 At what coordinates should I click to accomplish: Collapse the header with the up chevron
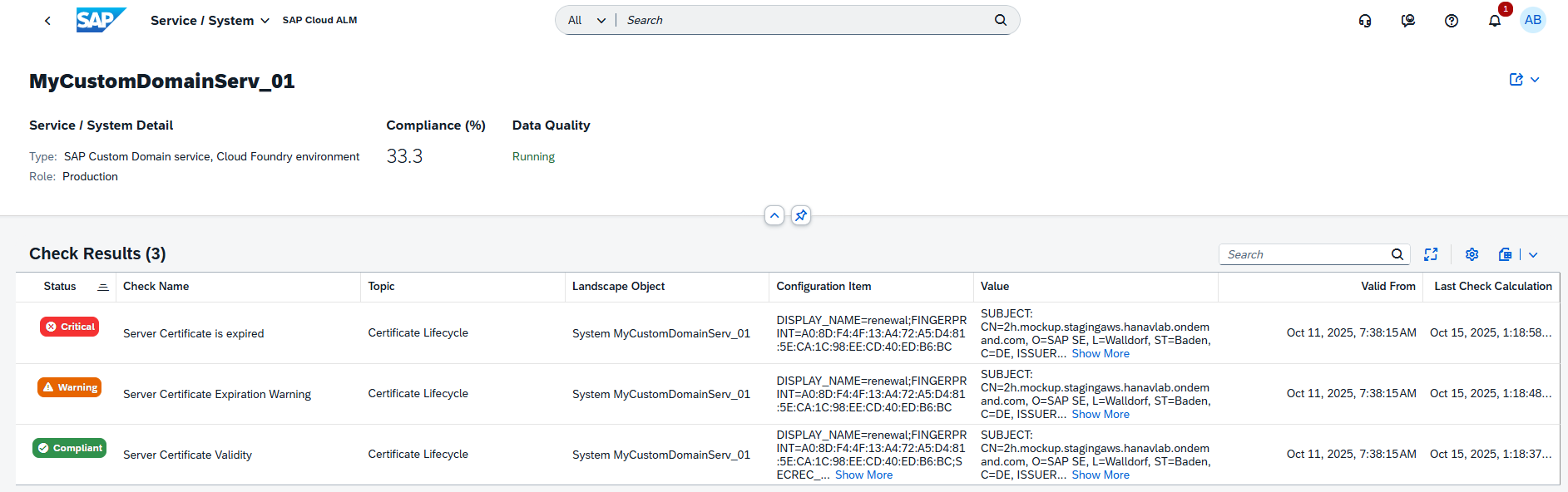(774, 216)
